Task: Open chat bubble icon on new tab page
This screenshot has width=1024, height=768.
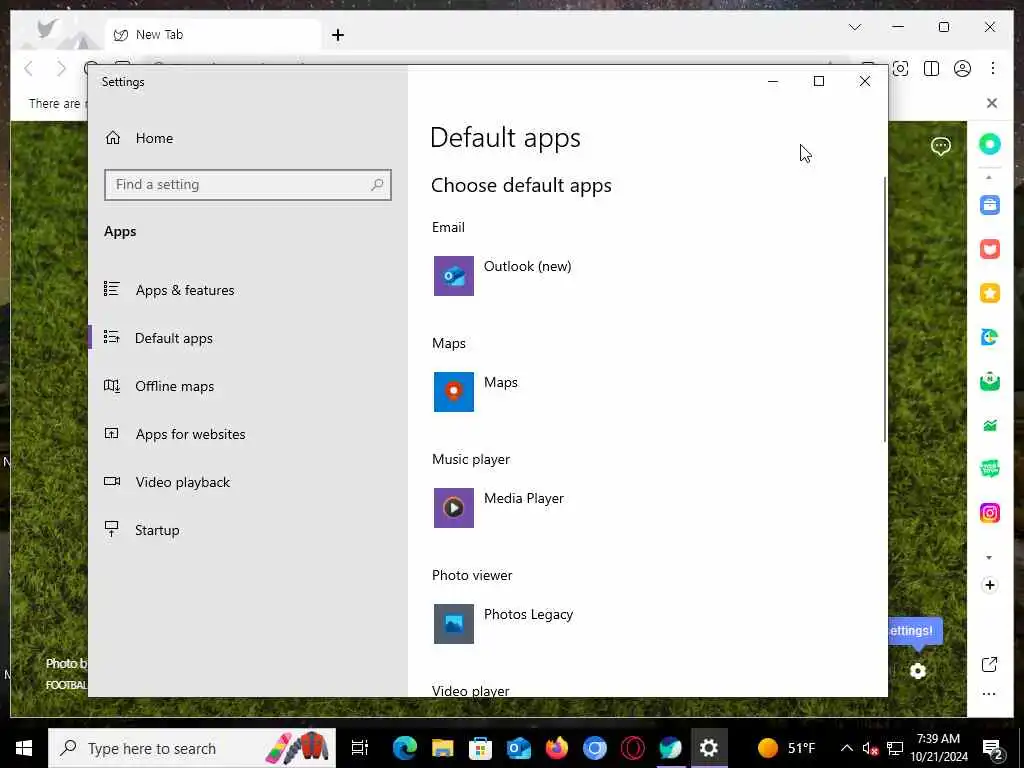Action: [x=940, y=146]
